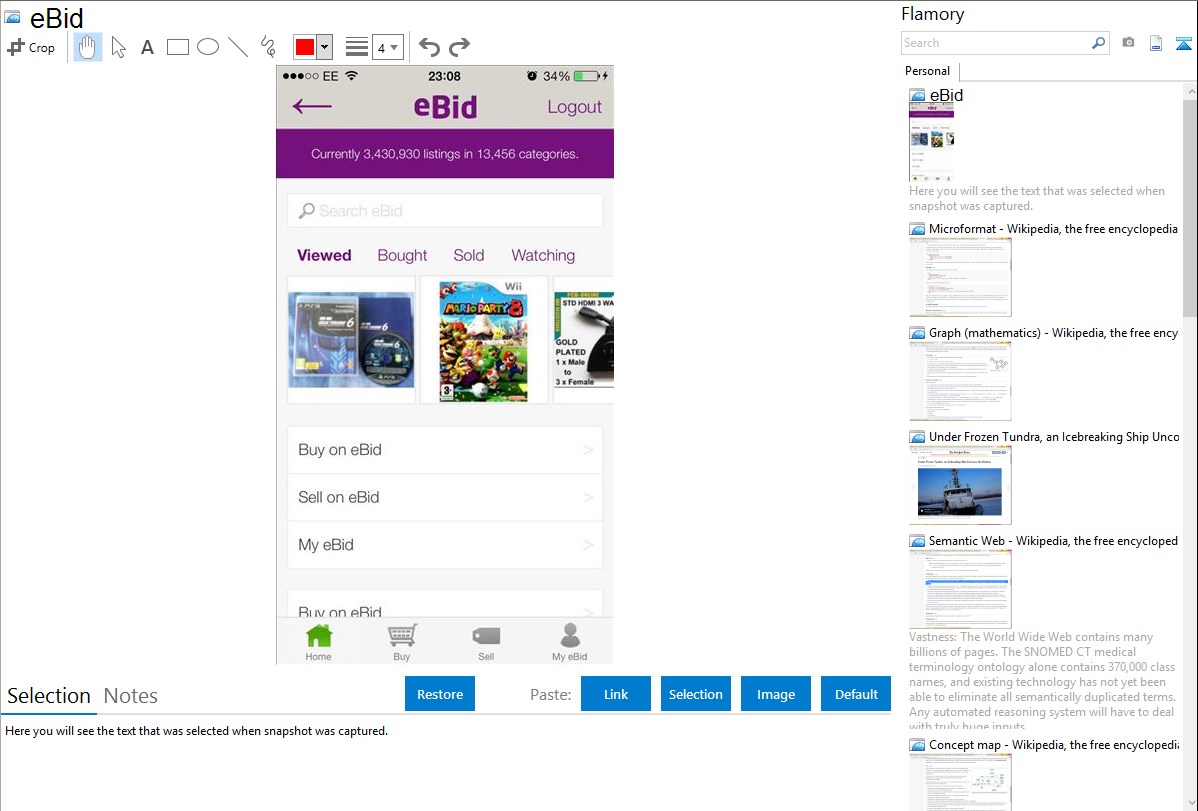
Task: Tap the Sell tag icon in bottom bar
Action: point(486,641)
